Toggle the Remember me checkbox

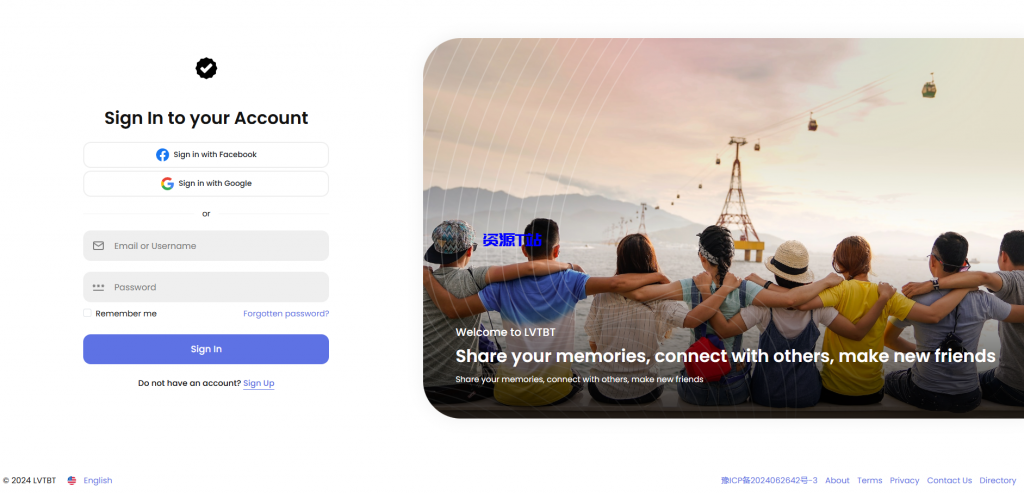coord(87,313)
